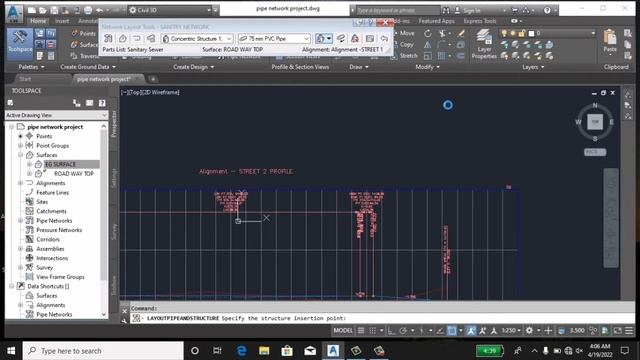
Task: Toggle grid display on status bar
Action: coord(361,330)
